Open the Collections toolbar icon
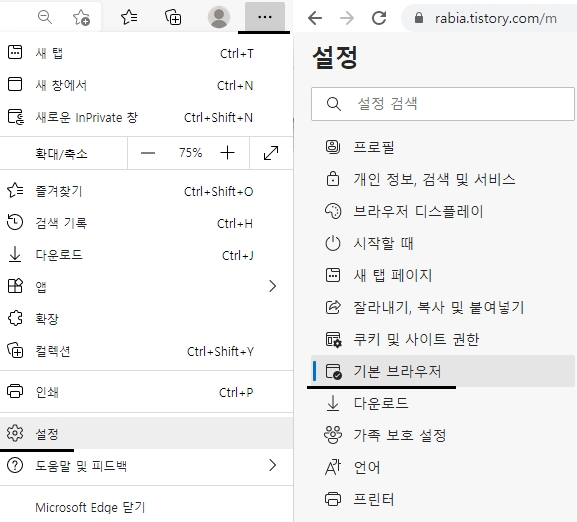This screenshot has width=577, height=522. click(x=173, y=17)
